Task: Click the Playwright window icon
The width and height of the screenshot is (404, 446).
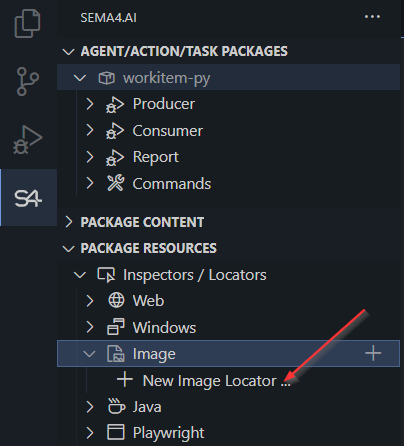Action: point(116,432)
